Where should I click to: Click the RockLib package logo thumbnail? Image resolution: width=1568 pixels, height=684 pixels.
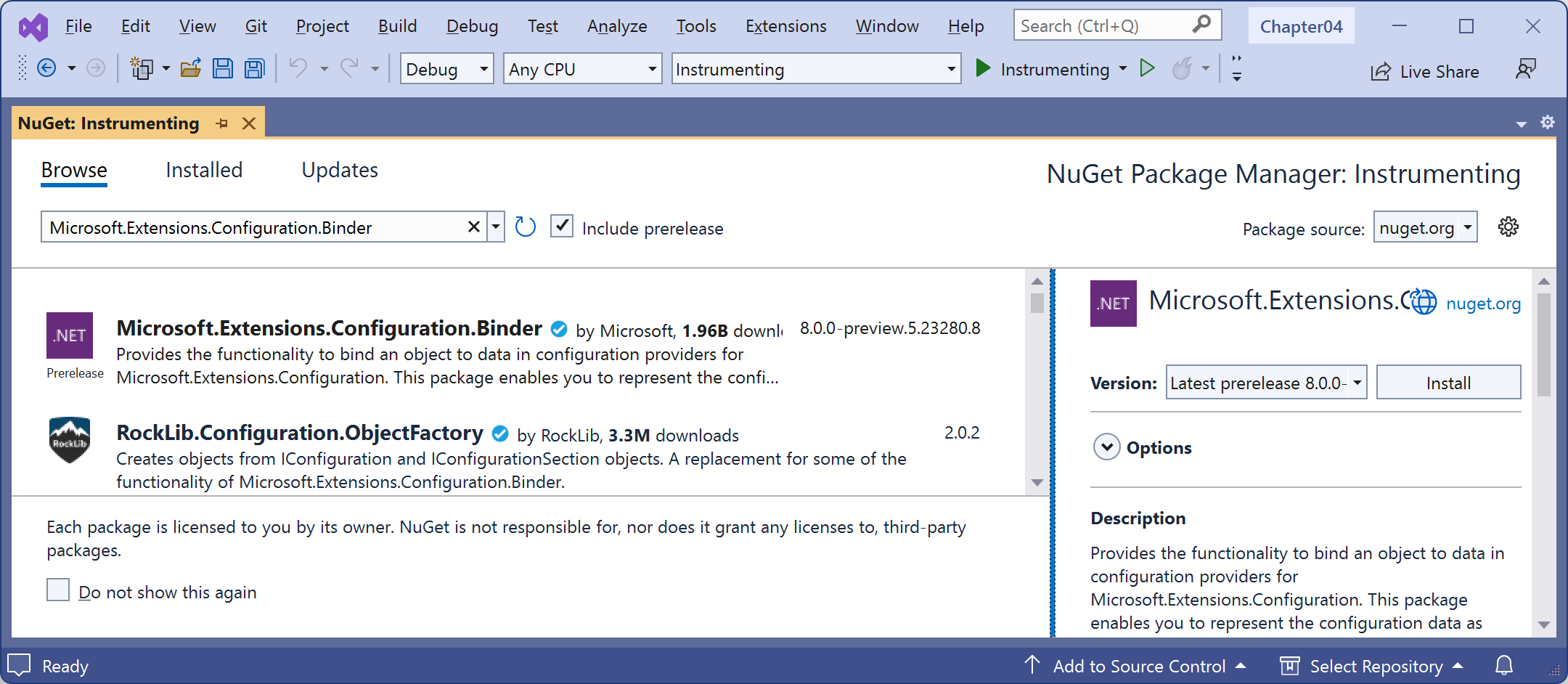click(x=70, y=440)
